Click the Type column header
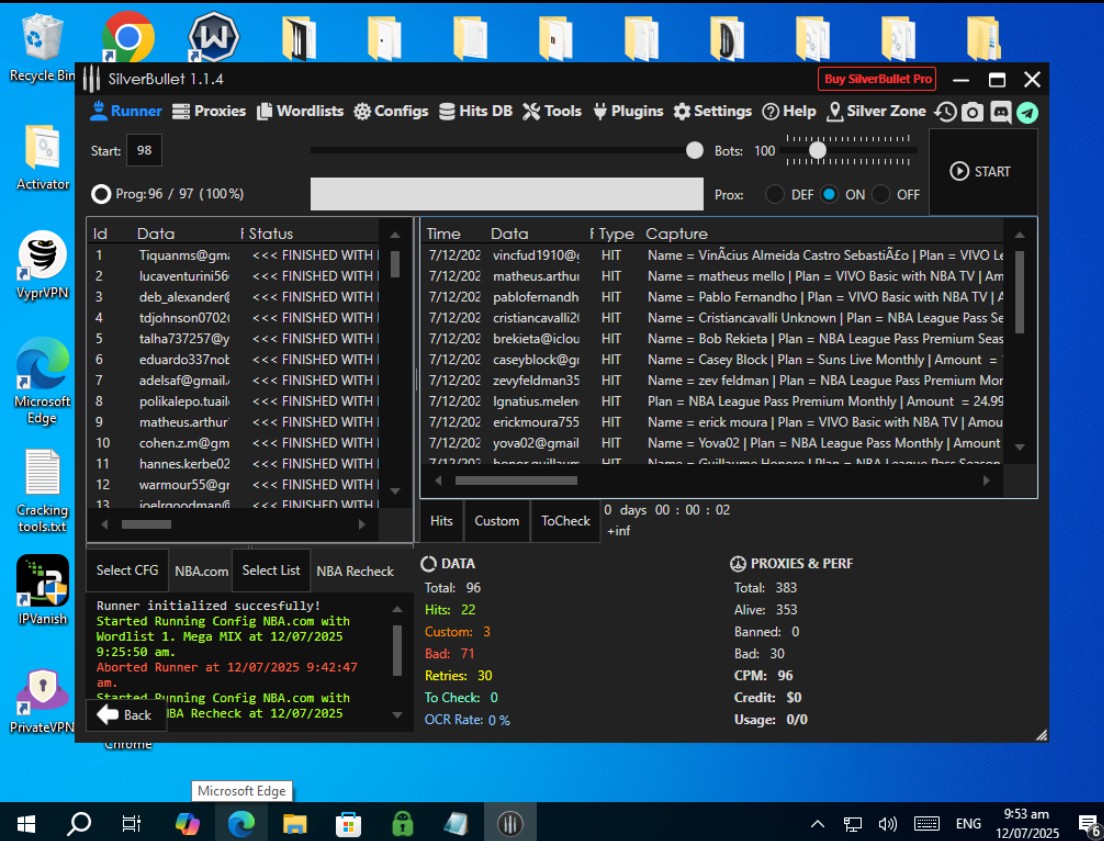This screenshot has width=1104, height=841. pos(616,234)
